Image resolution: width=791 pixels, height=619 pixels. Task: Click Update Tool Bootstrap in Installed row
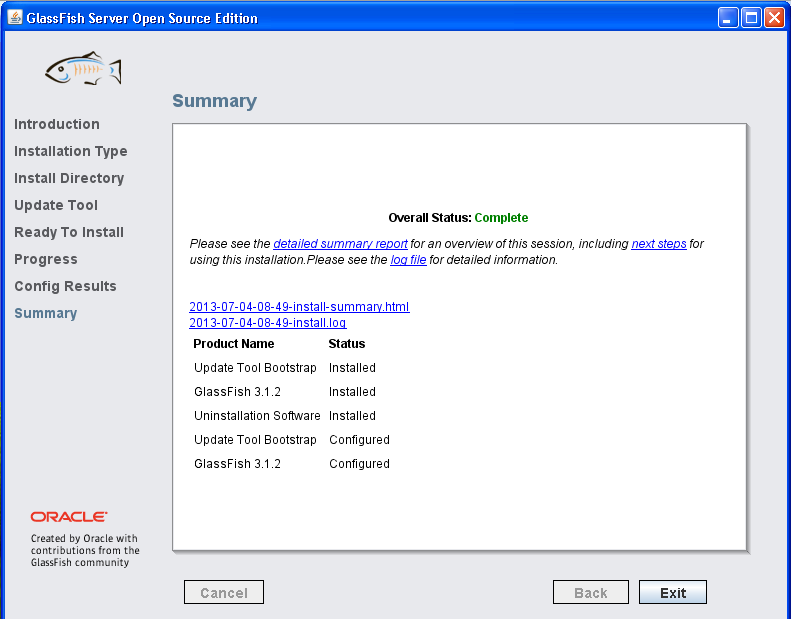tap(255, 368)
